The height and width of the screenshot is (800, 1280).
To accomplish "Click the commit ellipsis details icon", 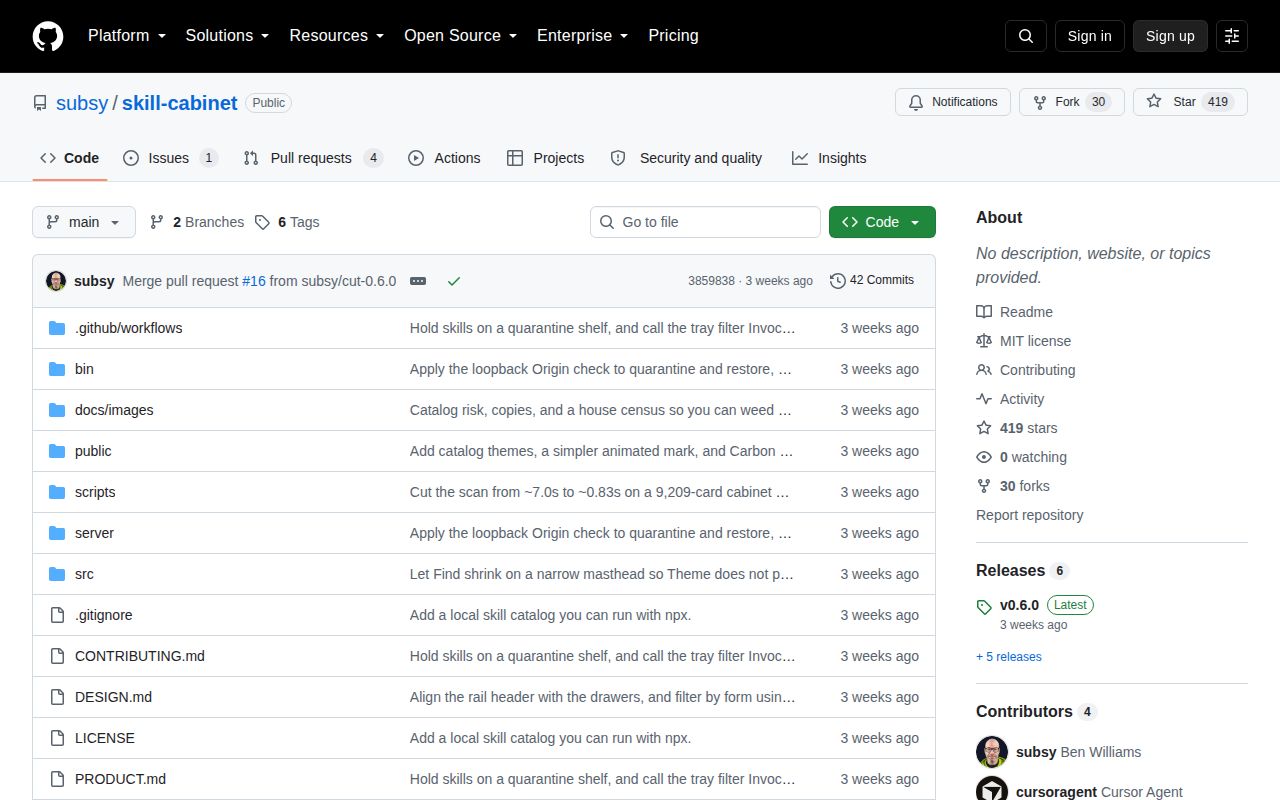I will (x=418, y=281).
